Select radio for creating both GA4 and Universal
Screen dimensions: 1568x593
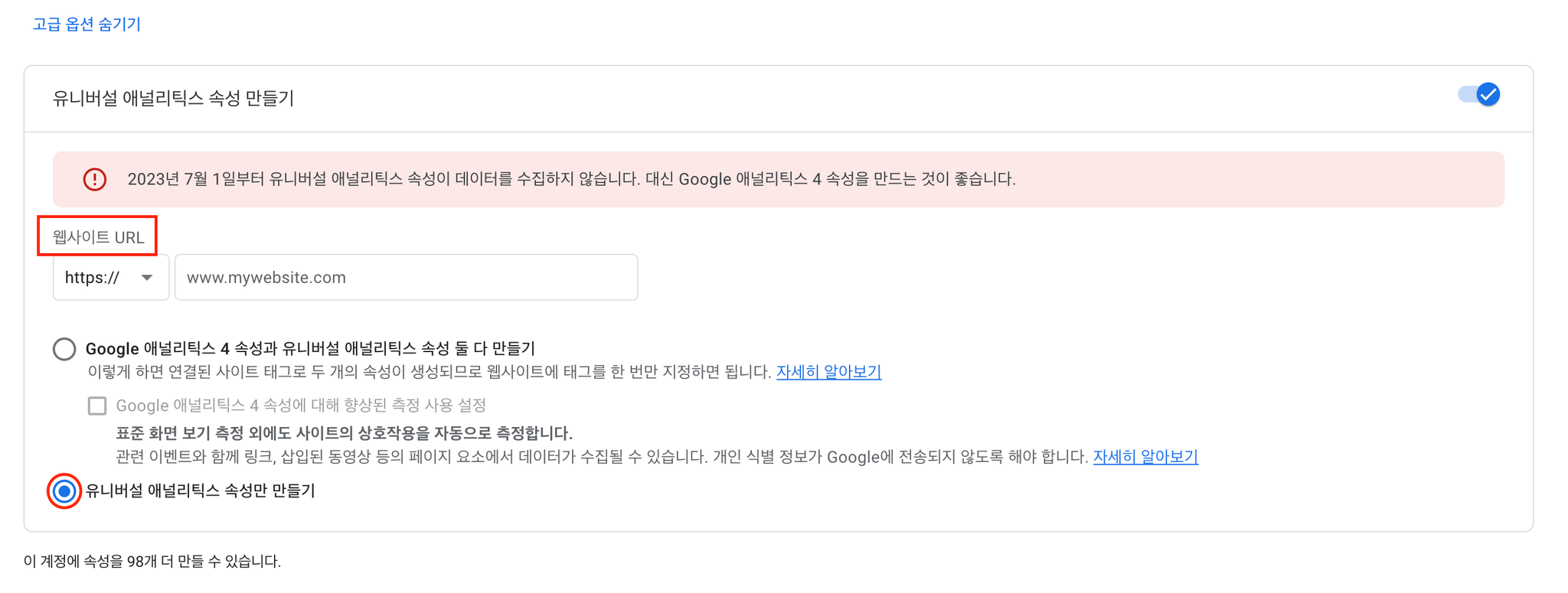coord(64,349)
